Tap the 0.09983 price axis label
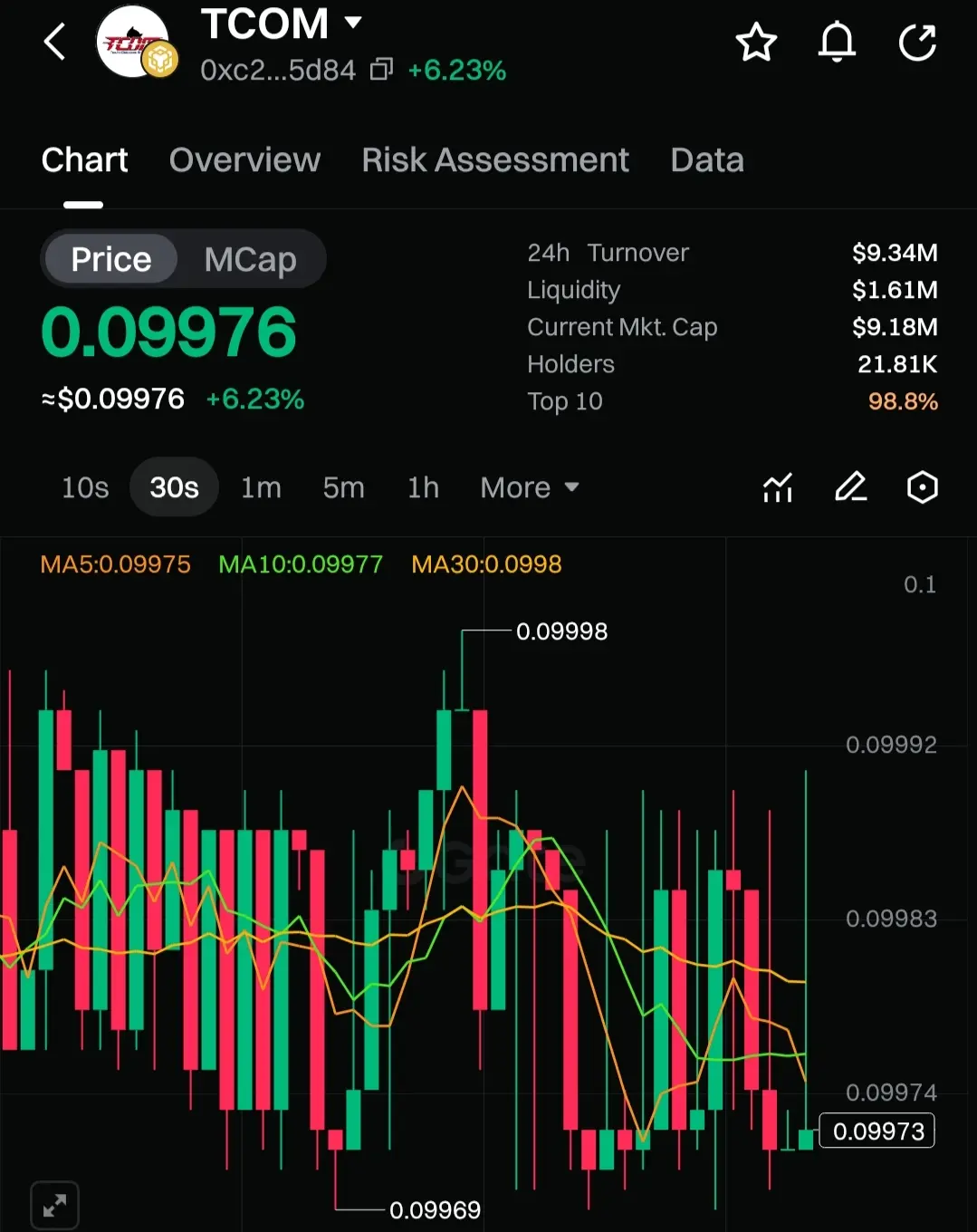Viewport: 977px width, 1232px height. (x=891, y=919)
